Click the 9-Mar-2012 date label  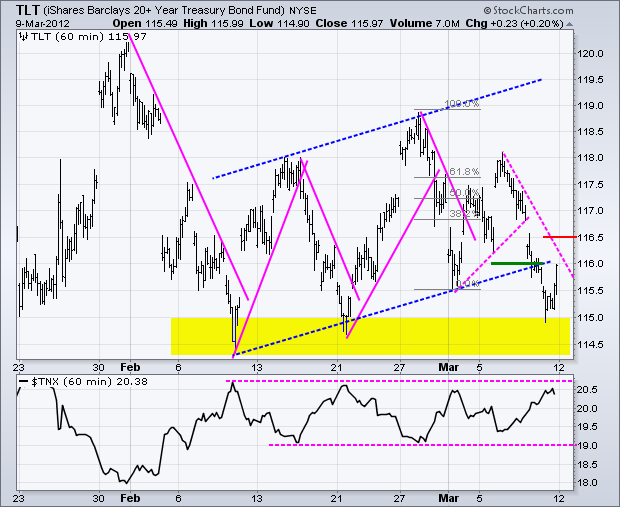(x=43, y=23)
